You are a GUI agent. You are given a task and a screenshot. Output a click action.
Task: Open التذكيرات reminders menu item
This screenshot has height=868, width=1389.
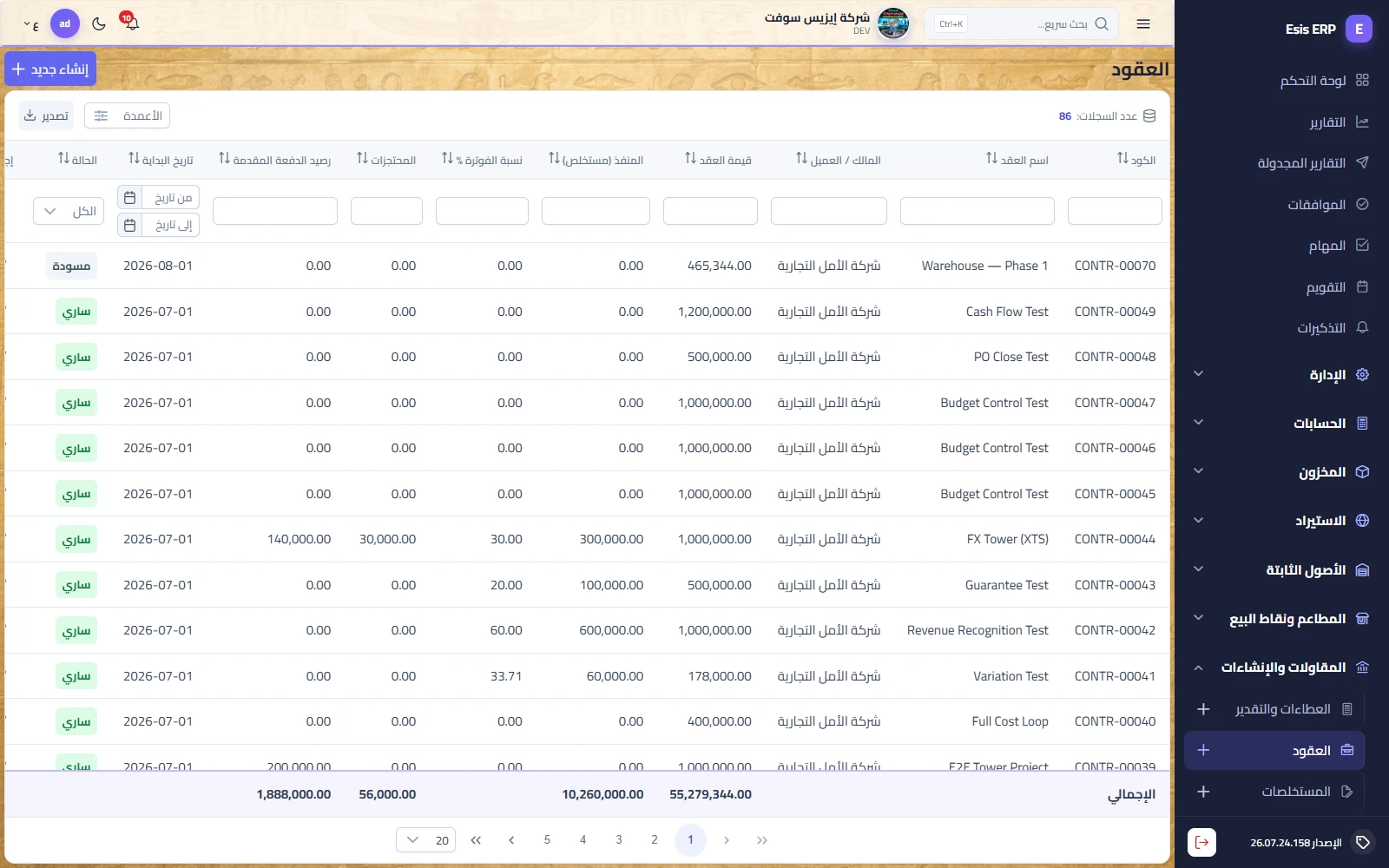[x=1333, y=327]
